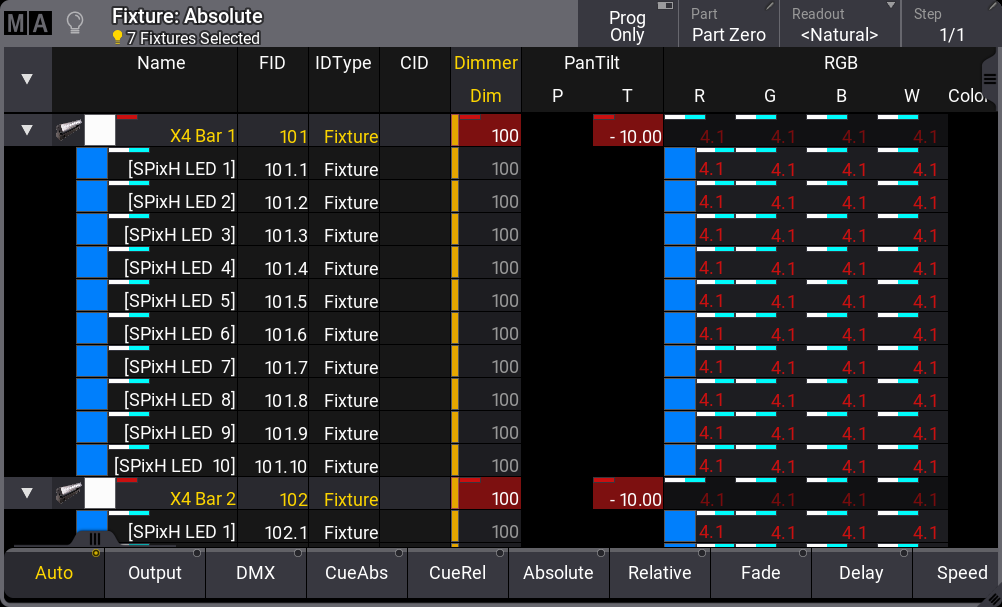Click the X4 Bar 2 fixture icon
1002x607 pixels.
(x=69, y=493)
